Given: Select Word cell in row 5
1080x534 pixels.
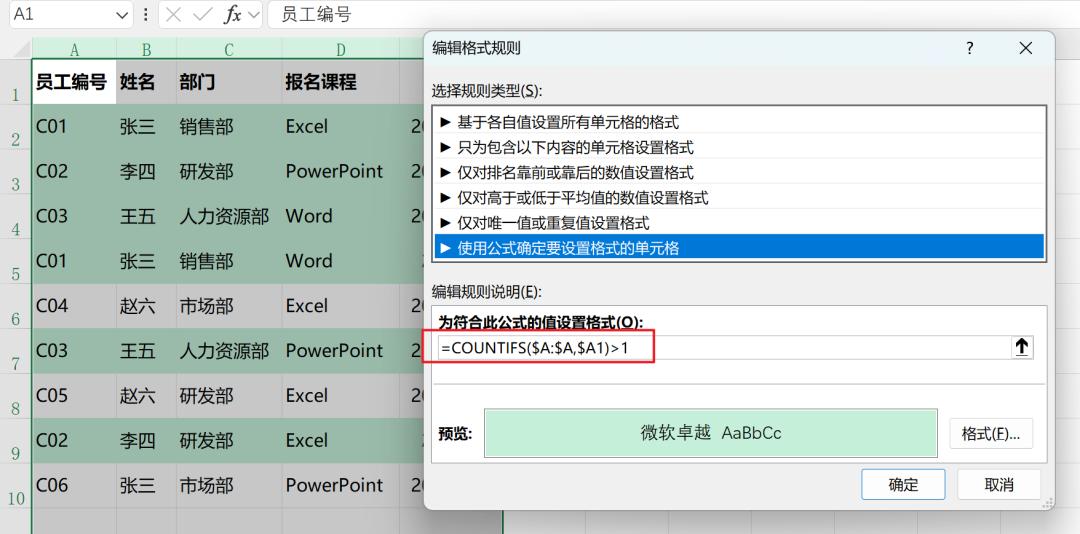Looking at the screenshot, I should click(x=340, y=261).
